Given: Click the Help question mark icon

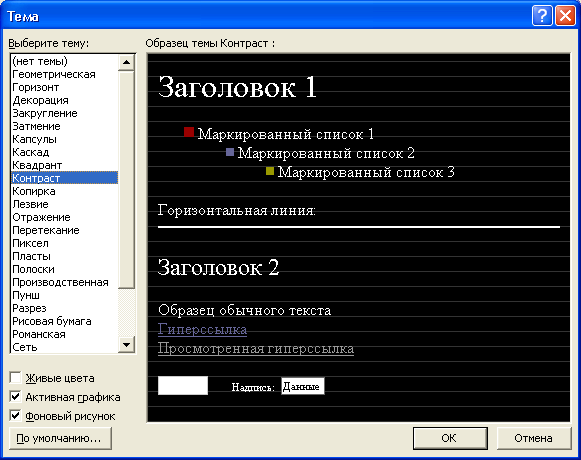Looking at the screenshot, I should (542, 16).
